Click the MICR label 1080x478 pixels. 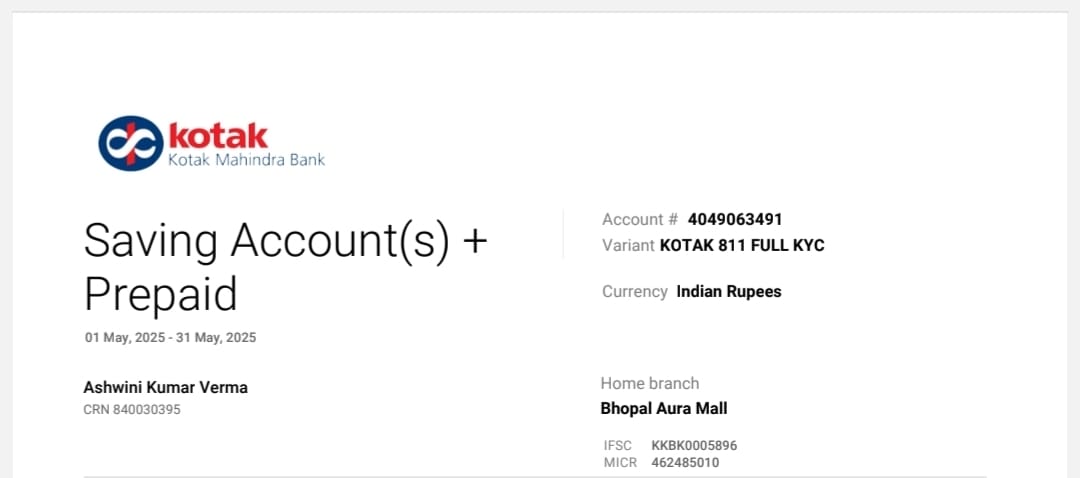(620, 462)
